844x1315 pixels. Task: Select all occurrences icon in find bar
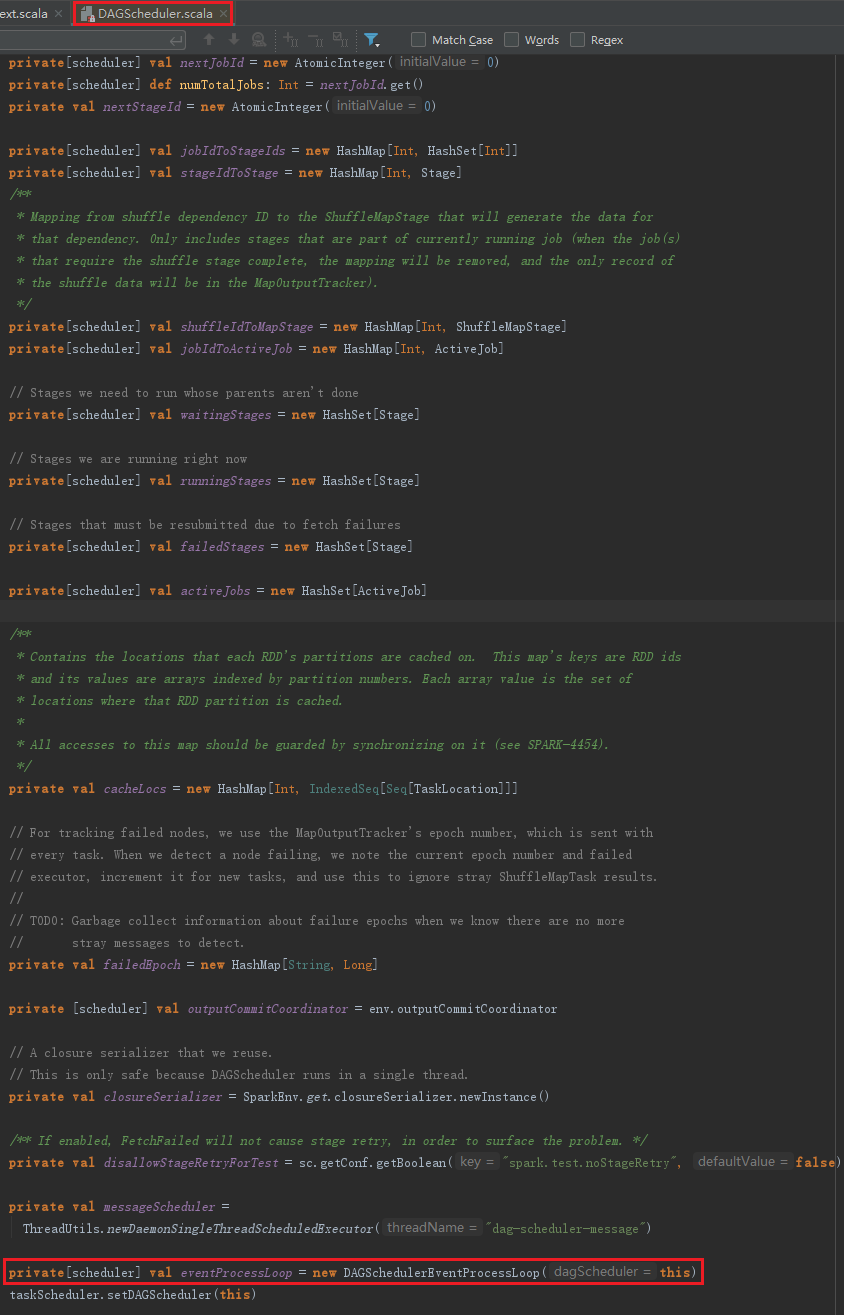339,40
